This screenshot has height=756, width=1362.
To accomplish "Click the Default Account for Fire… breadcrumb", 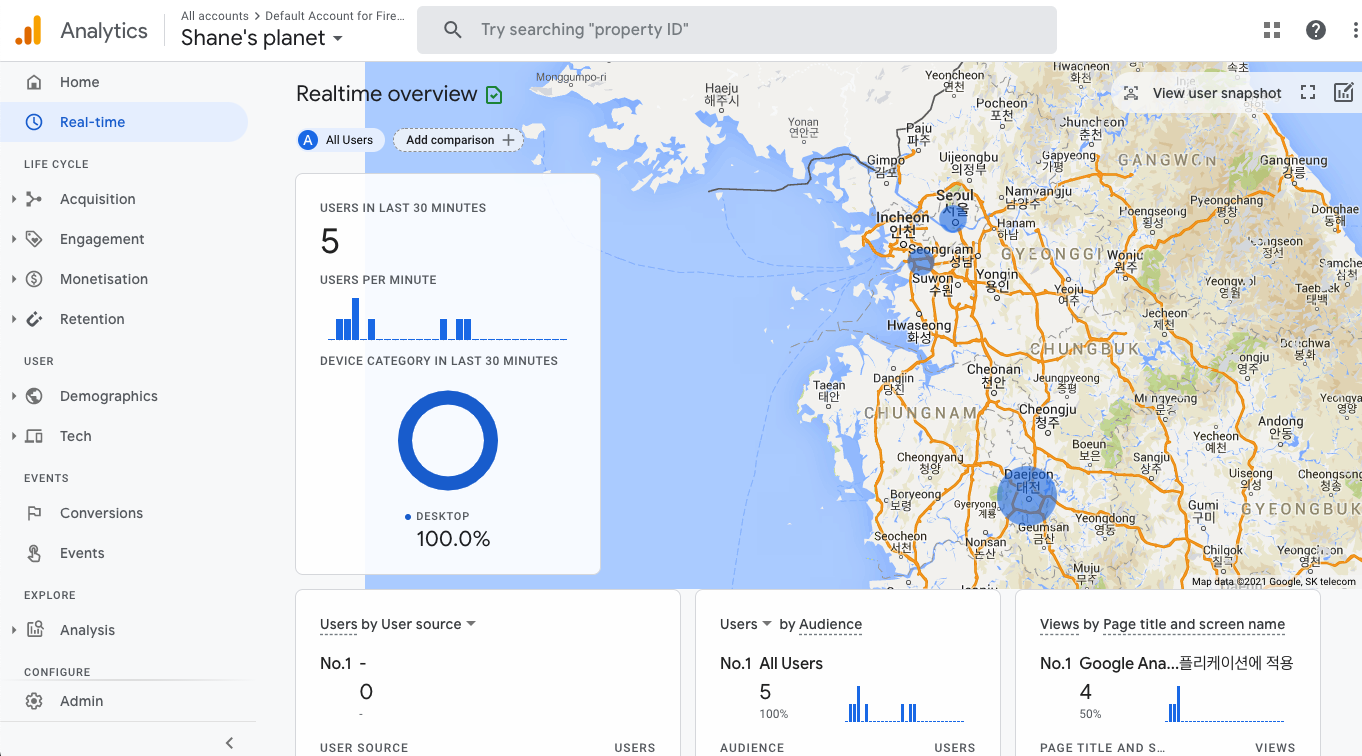I will point(335,16).
